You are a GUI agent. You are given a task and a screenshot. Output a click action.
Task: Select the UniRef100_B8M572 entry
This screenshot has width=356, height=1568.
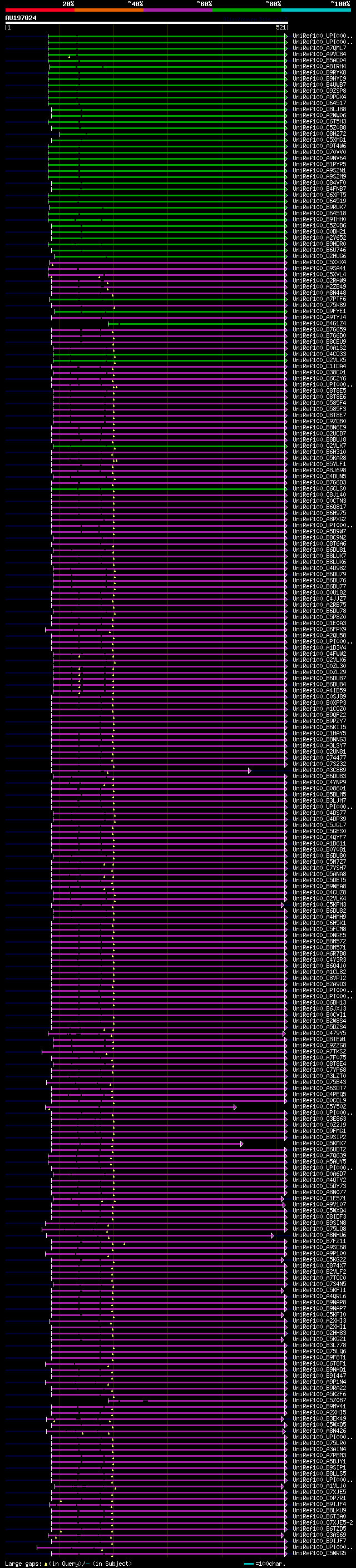[x=319, y=941]
